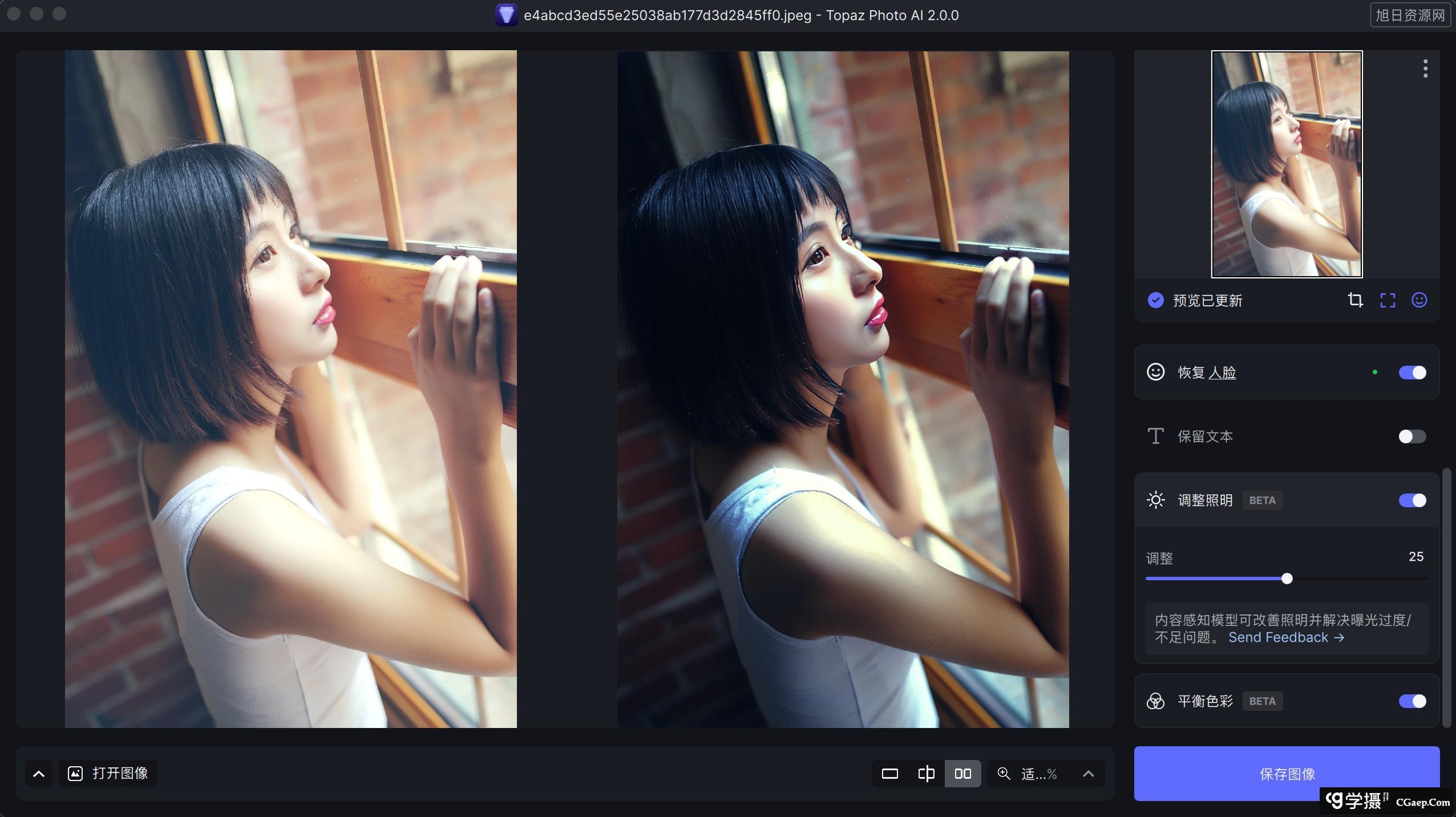Click the subject selection frame icon
This screenshot has height=817, width=1456.
pos(1388,300)
